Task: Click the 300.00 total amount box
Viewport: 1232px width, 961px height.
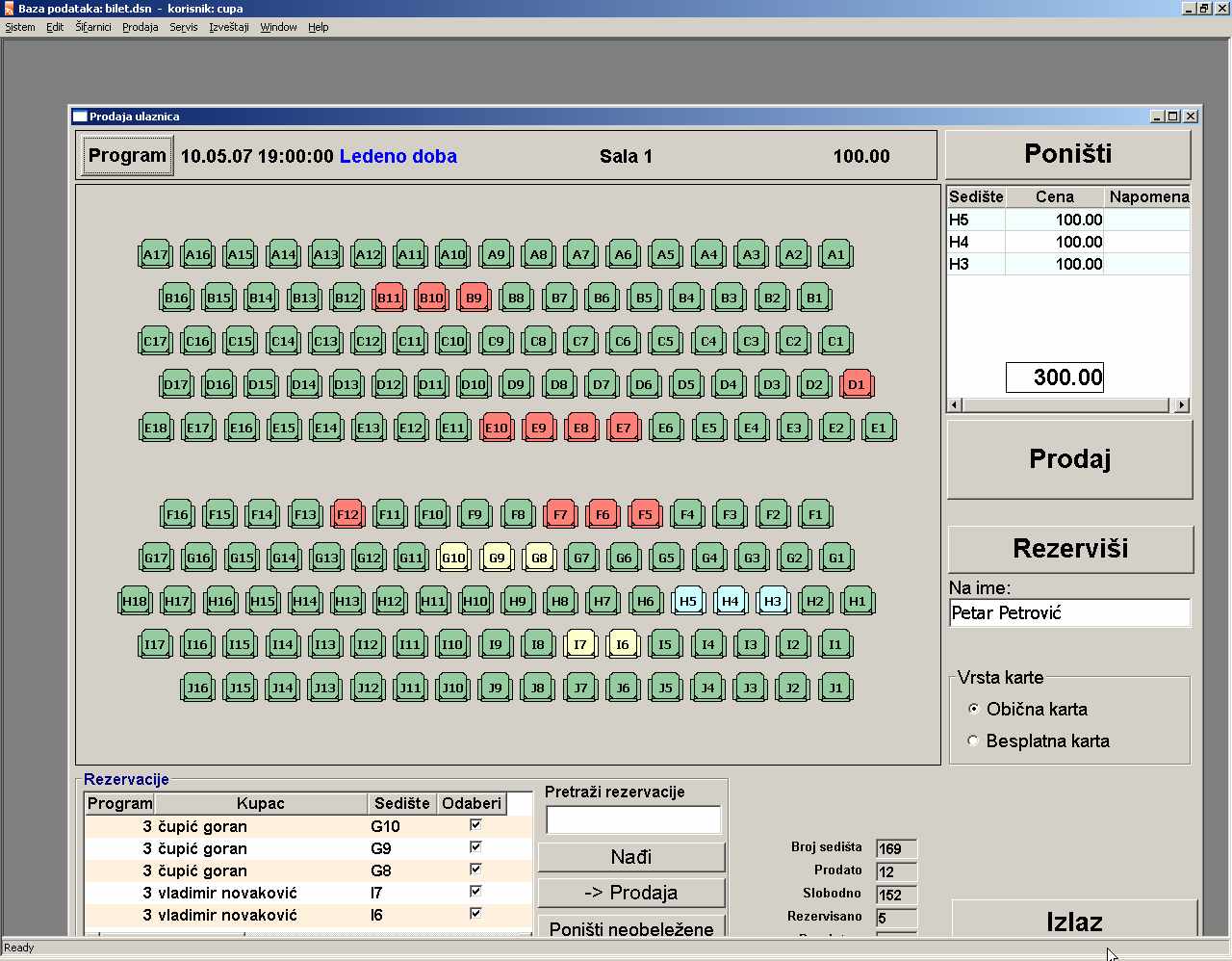Action: point(1055,377)
